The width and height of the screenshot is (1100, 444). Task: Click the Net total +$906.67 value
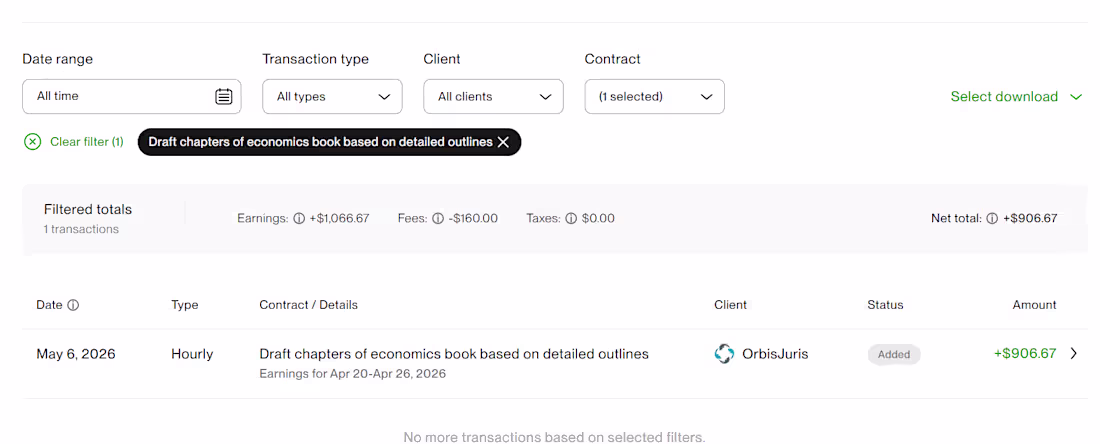coord(1030,218)
